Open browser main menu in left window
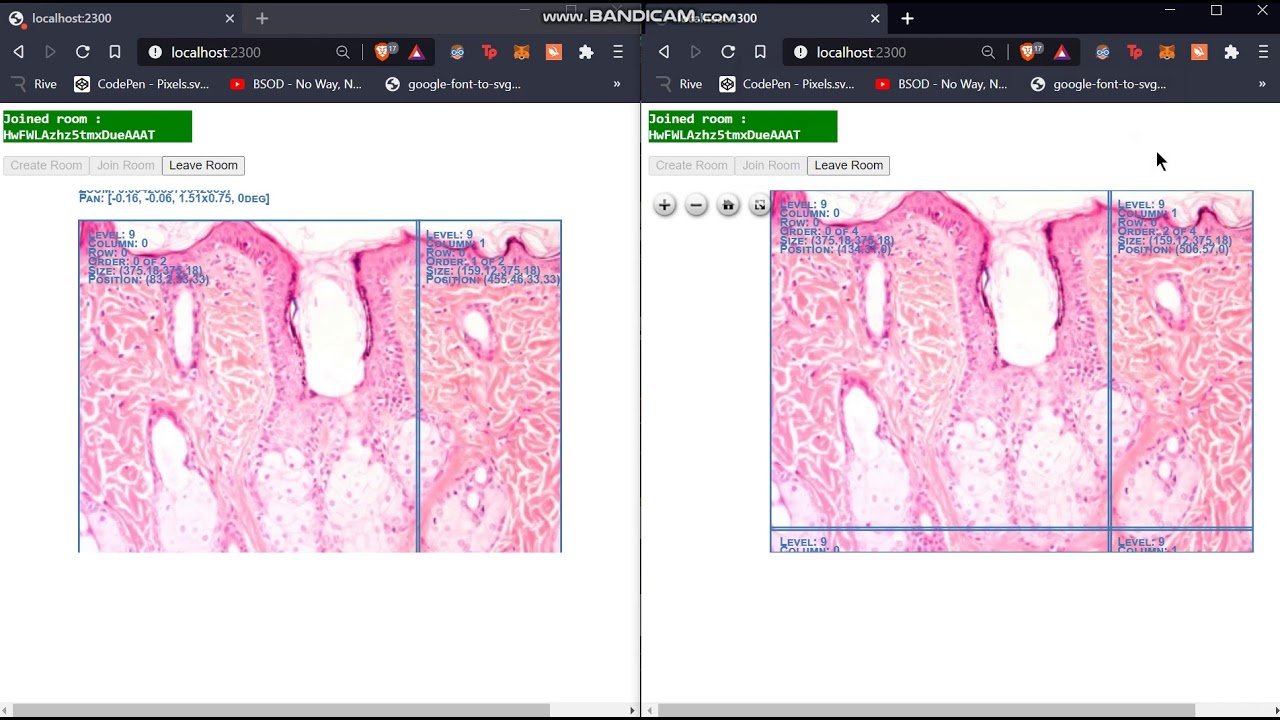Viewport: 1280px width, 720px height. coord(618,52)
